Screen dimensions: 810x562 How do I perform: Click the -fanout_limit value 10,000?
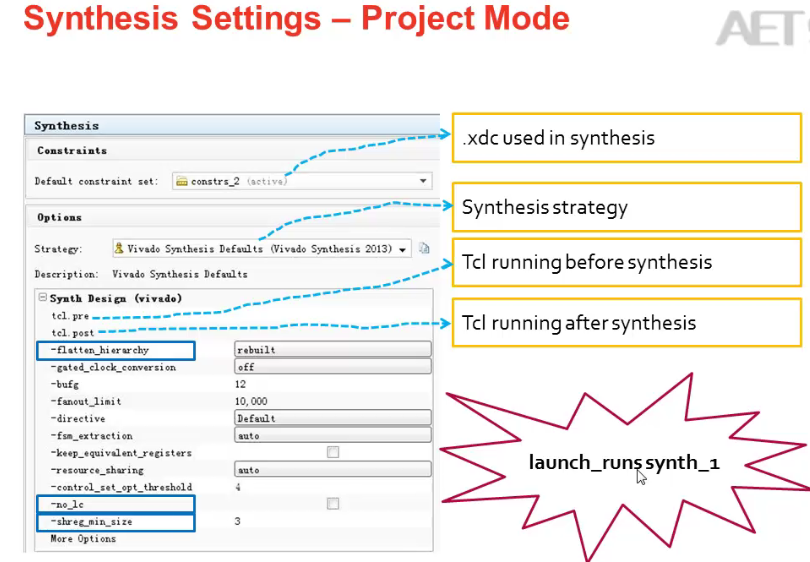pos(251,401)
